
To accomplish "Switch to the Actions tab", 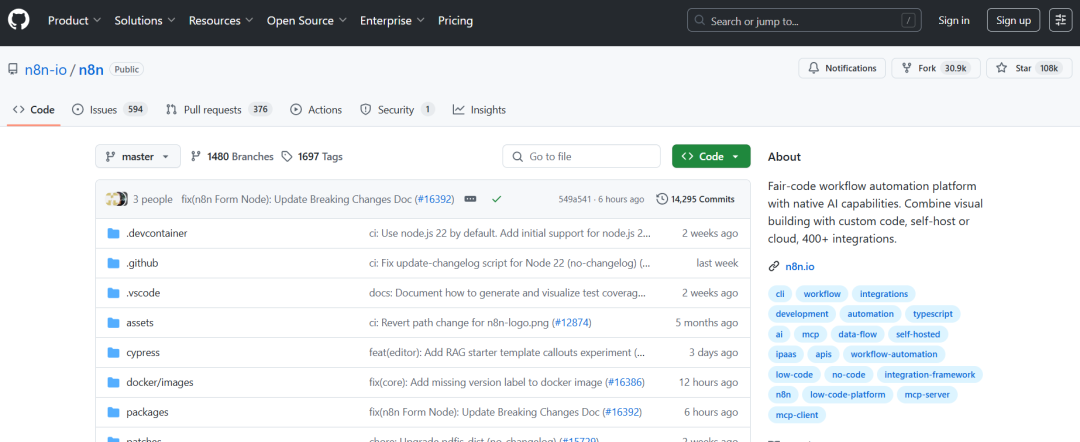I will (316, 109).
